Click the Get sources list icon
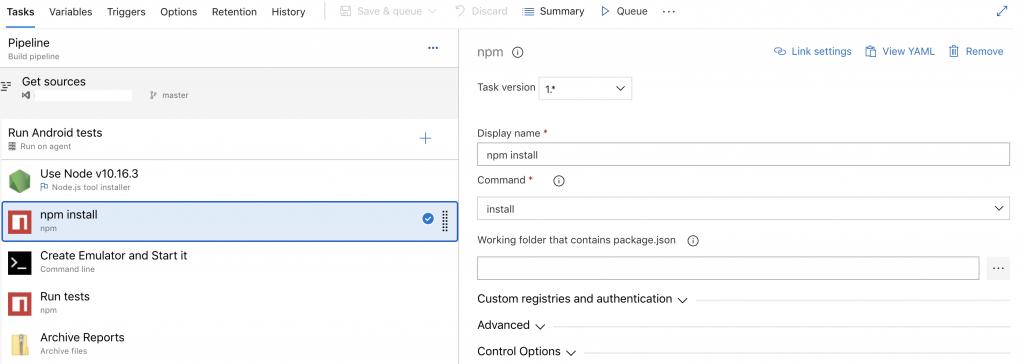The height and width of the screenshot is (364, 1024). pos(7,86)
